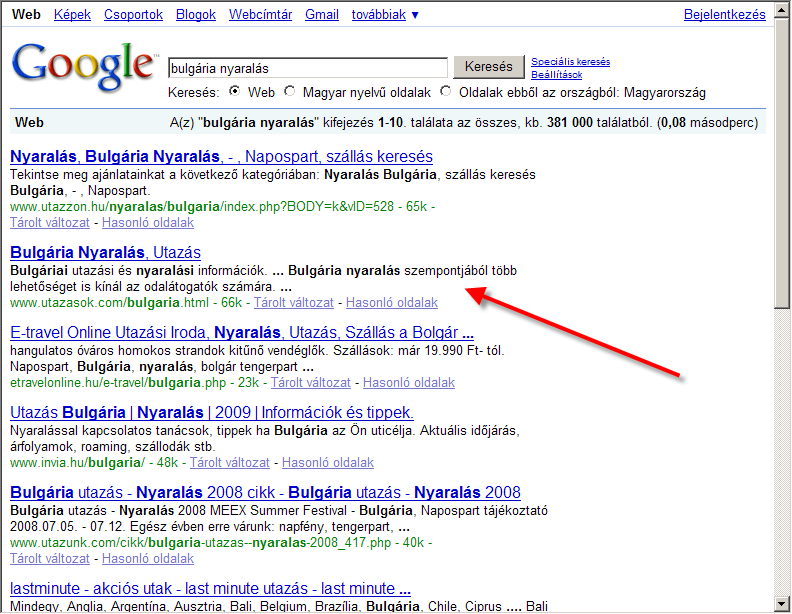Open the lastminute - akciós utak result
The image size is (792, 614).
click(210, 589)
